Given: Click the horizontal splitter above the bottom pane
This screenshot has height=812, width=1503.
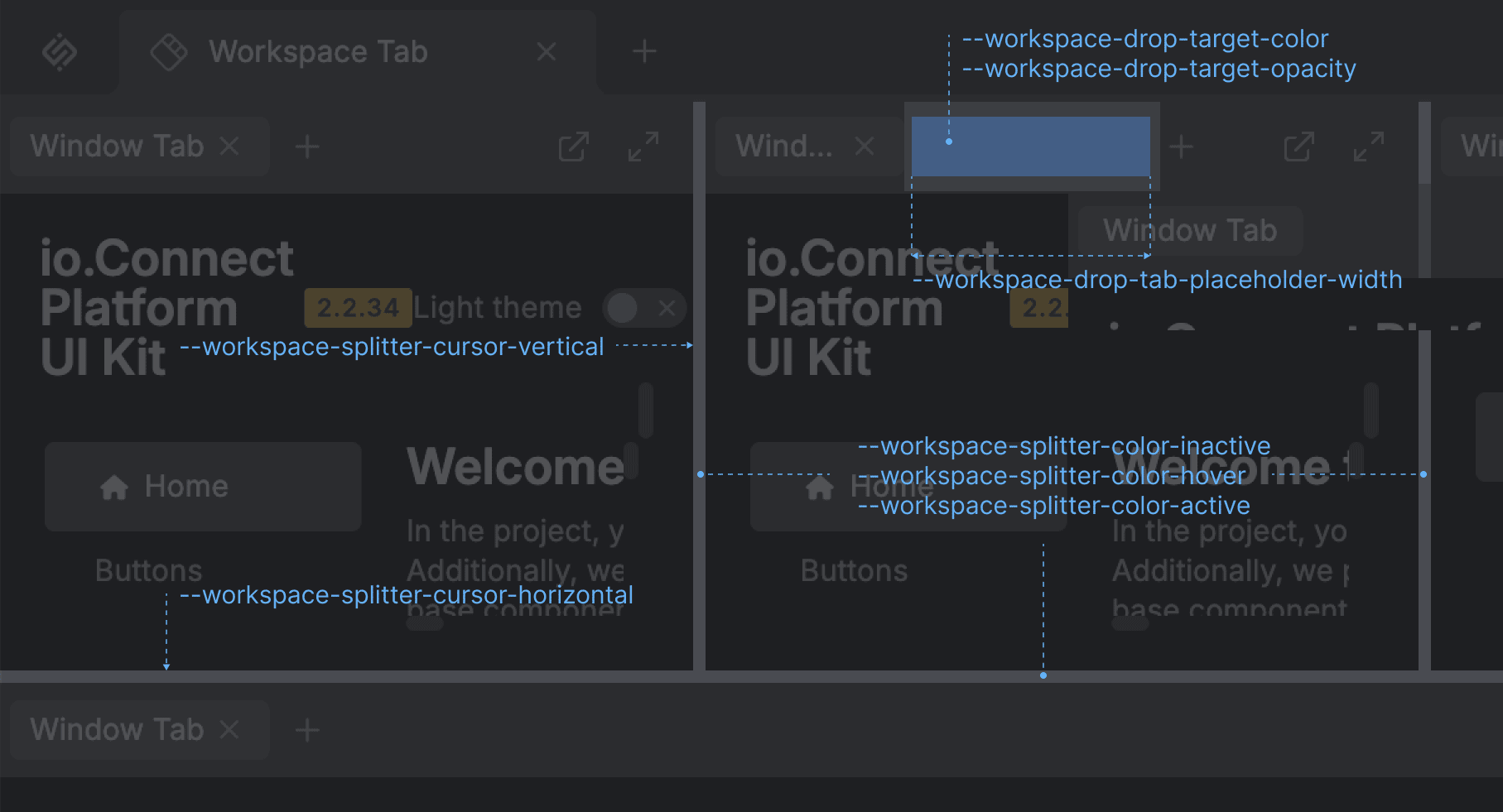Looking at the screenshot, I should click(x=751, y=676).
